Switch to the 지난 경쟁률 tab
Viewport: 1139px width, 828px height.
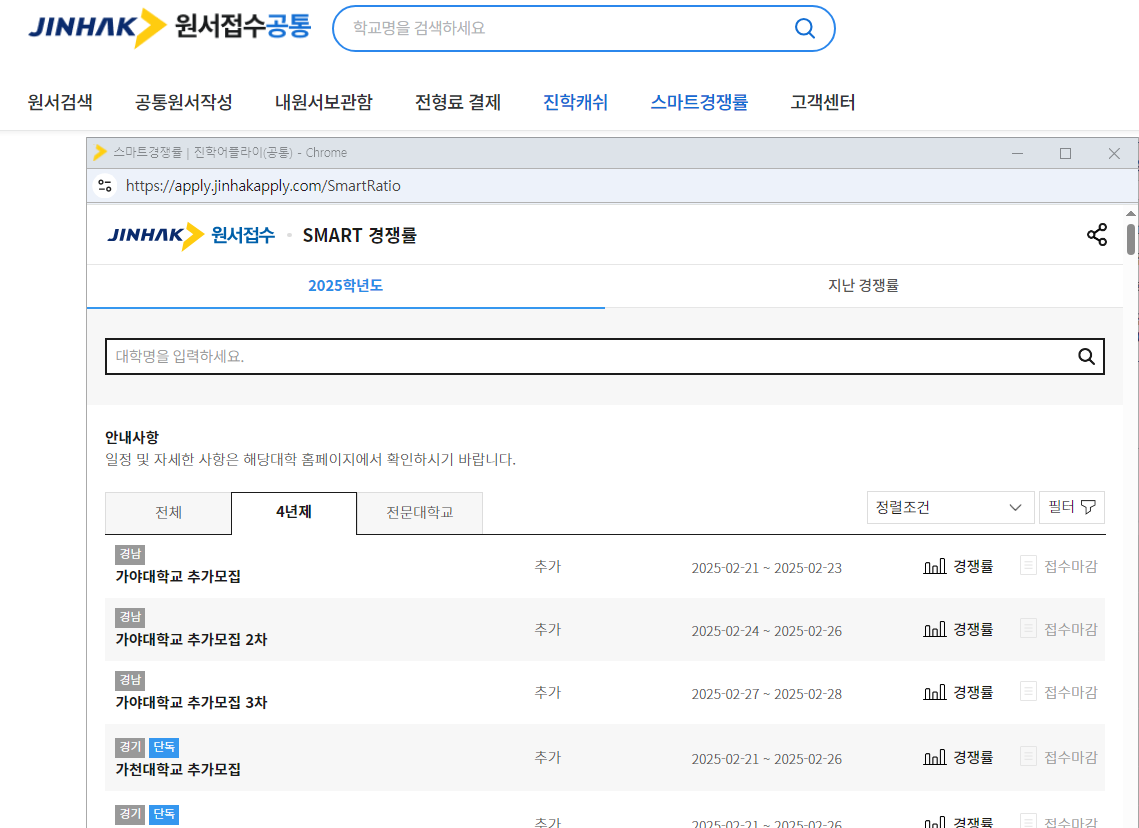coord(863,285)
